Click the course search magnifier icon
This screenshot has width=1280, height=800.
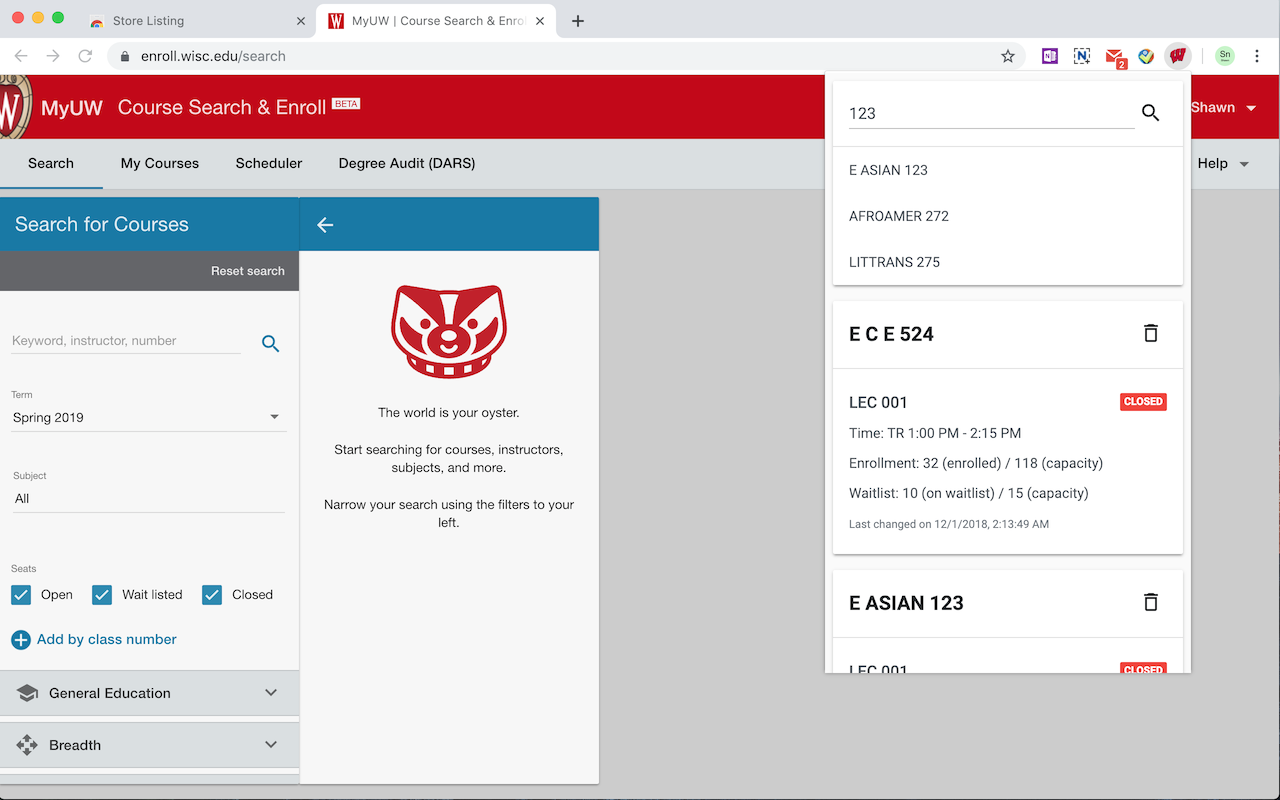(270, 343)
